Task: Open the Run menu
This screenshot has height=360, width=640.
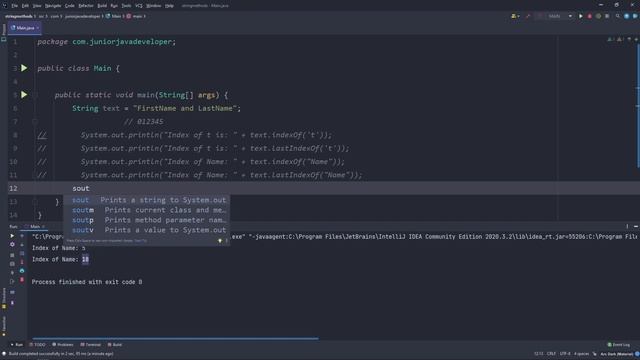Action: click(x=114, y=6)
